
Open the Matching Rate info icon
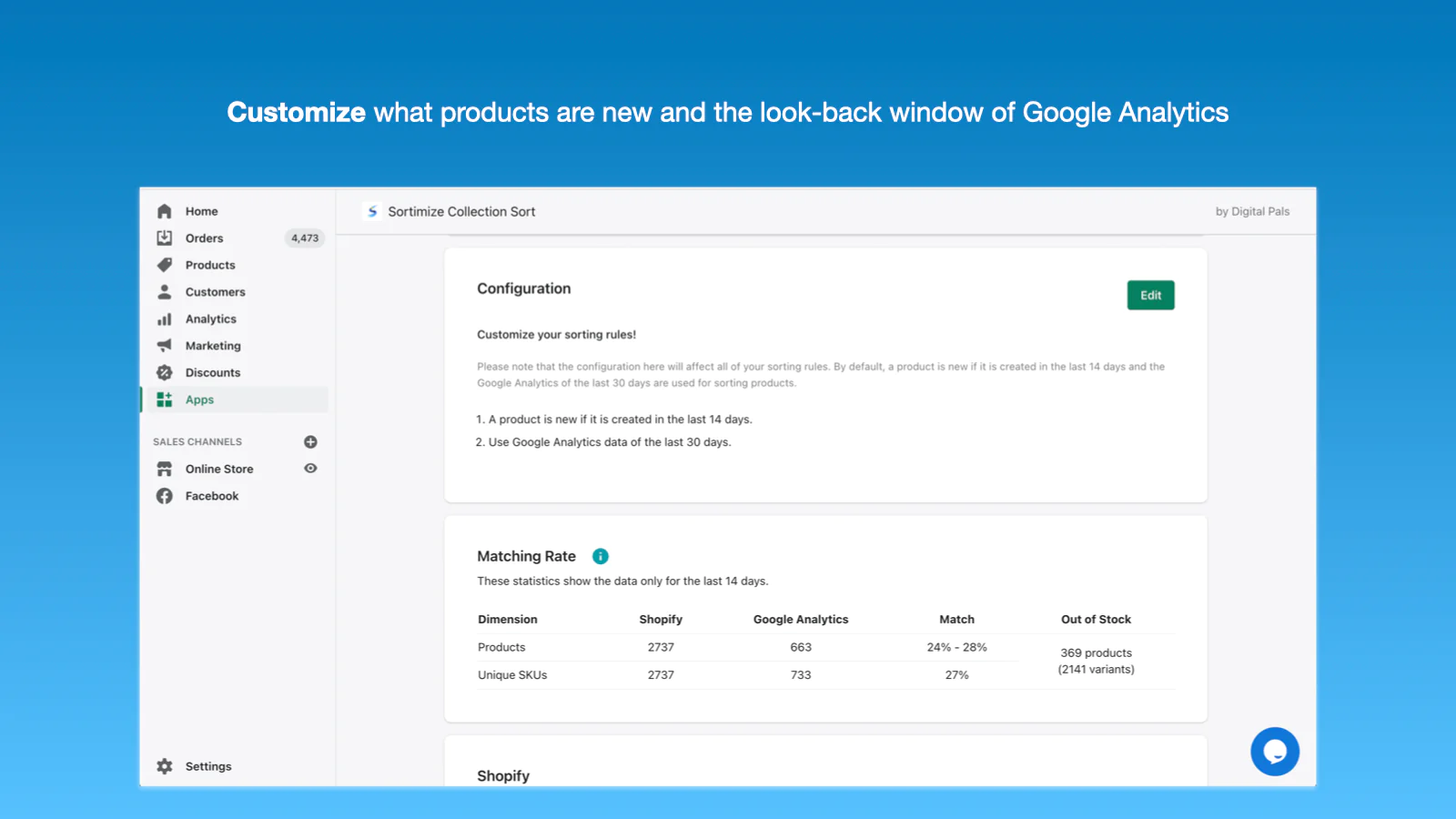(x=601, y=556)
